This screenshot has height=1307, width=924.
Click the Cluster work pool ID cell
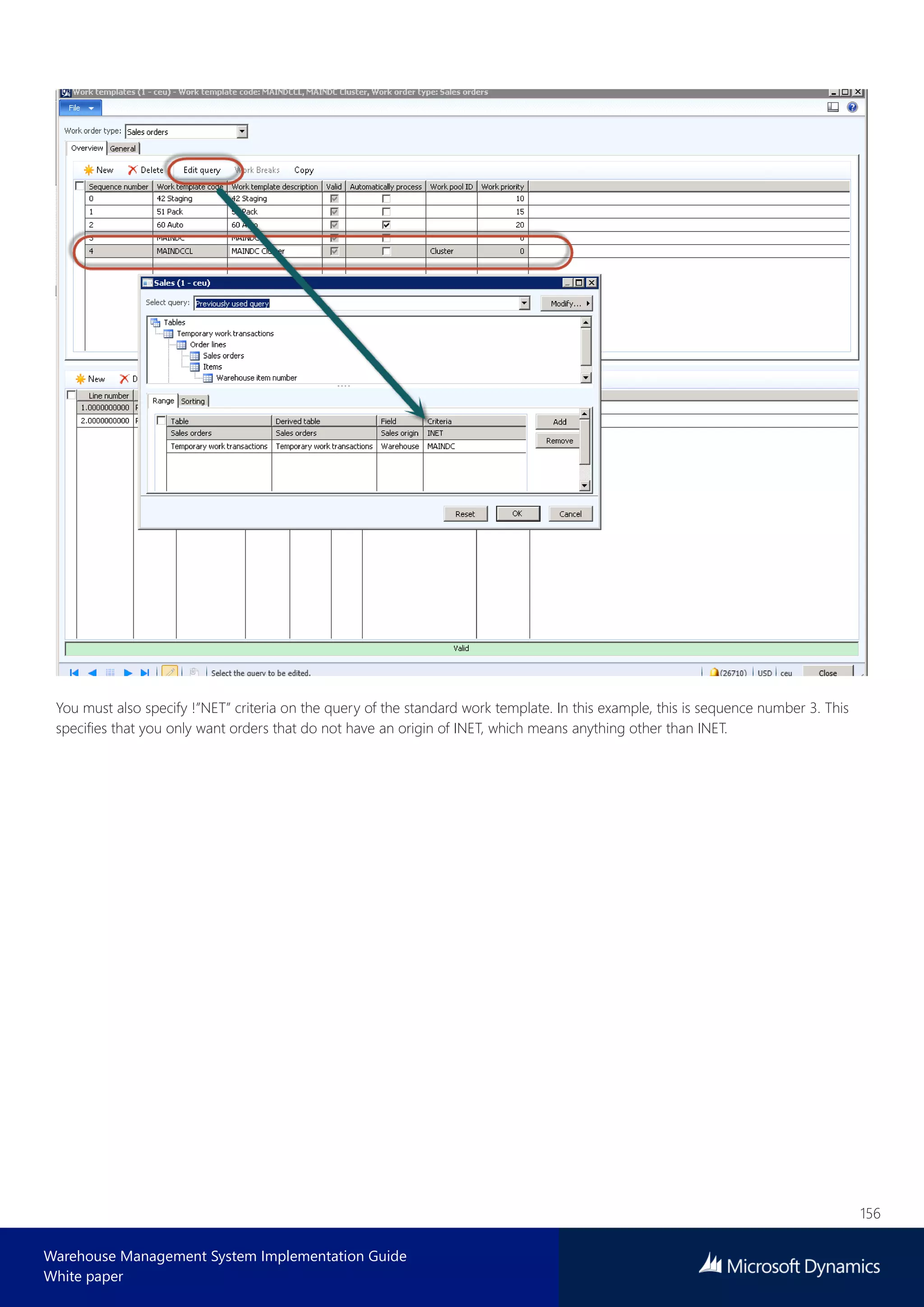tap(451, 251)
